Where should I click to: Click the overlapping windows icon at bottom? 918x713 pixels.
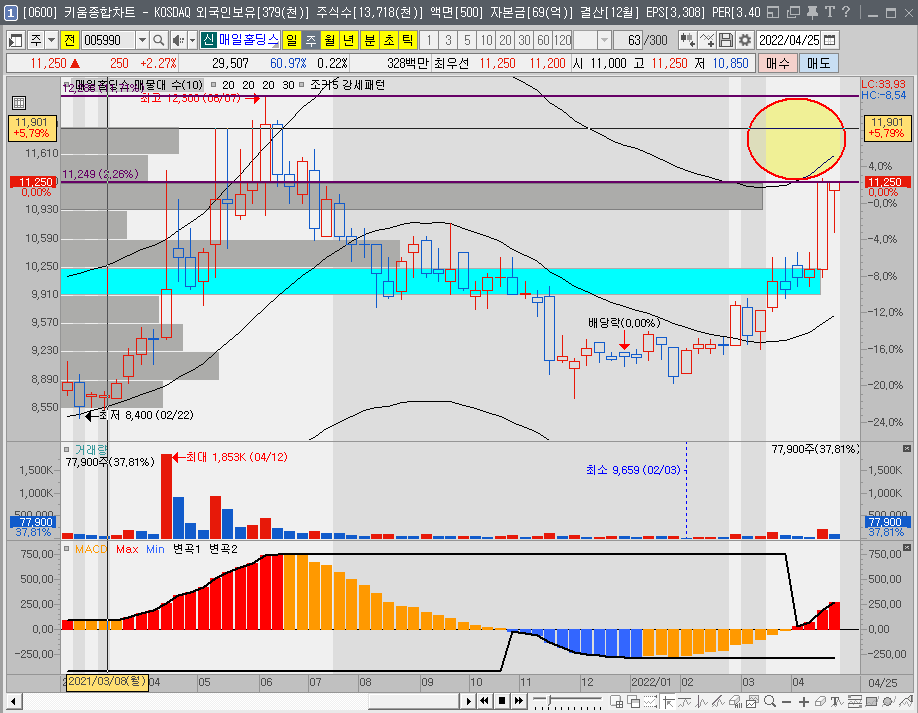pos(633,701)
